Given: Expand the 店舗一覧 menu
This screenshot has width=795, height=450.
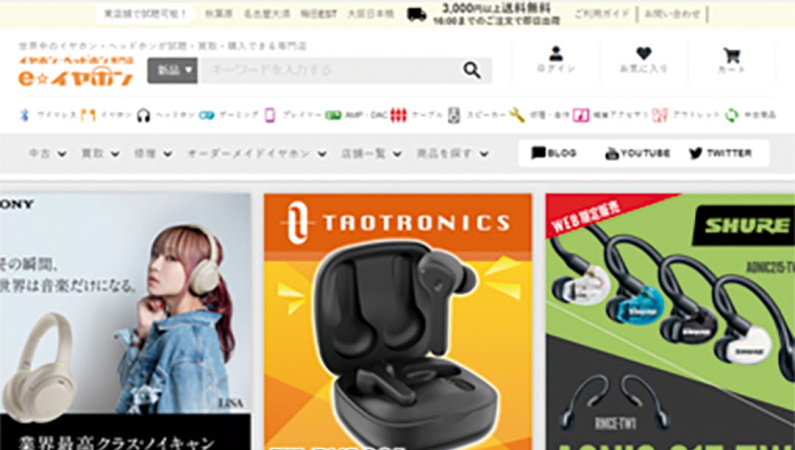Looking at the screenshot, I should (371, 153).
